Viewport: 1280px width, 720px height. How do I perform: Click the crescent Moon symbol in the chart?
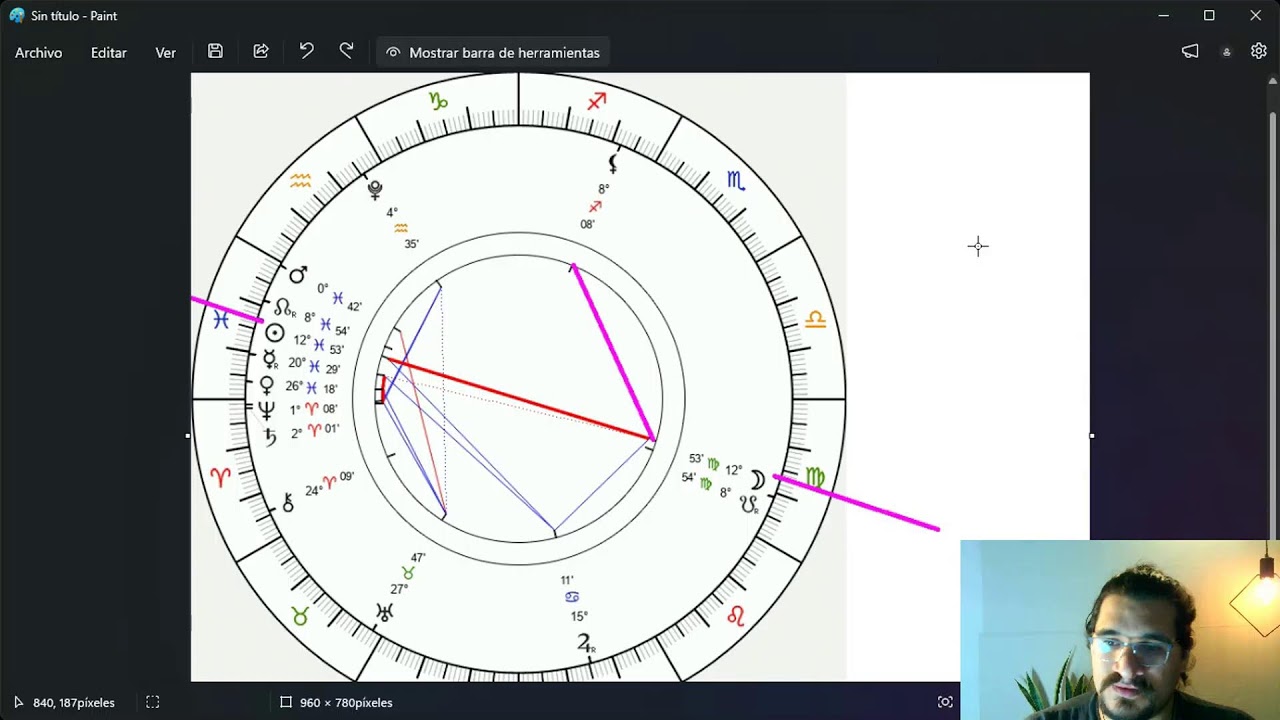tap(758, 480)
